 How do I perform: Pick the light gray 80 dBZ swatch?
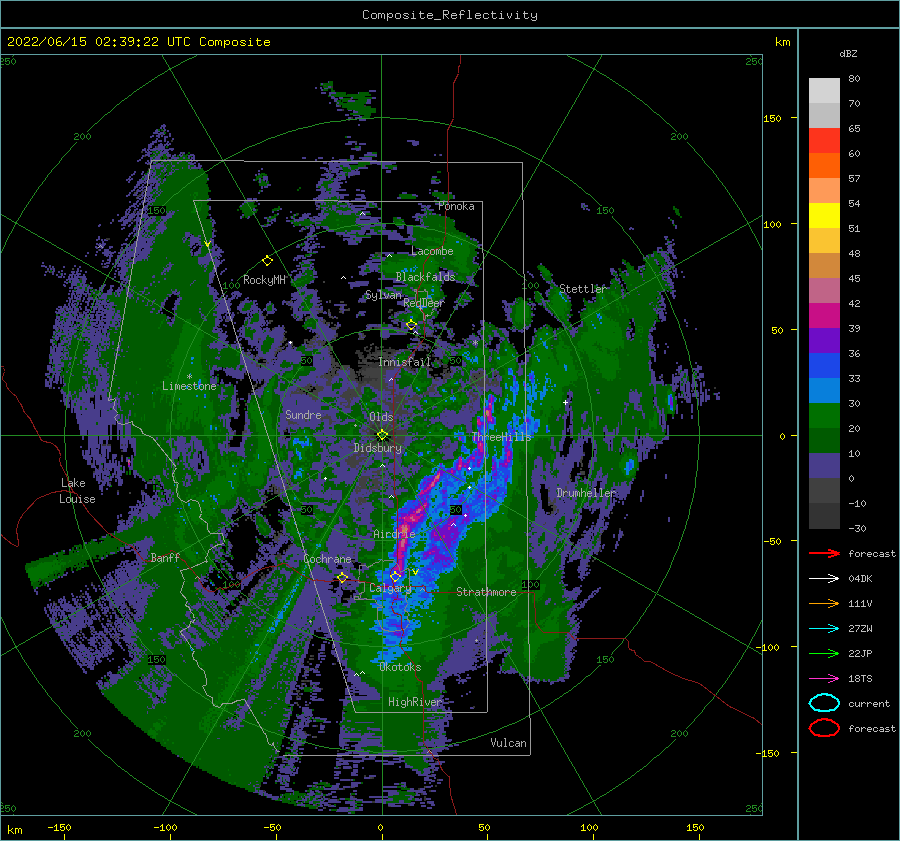(x=824, y=90)
